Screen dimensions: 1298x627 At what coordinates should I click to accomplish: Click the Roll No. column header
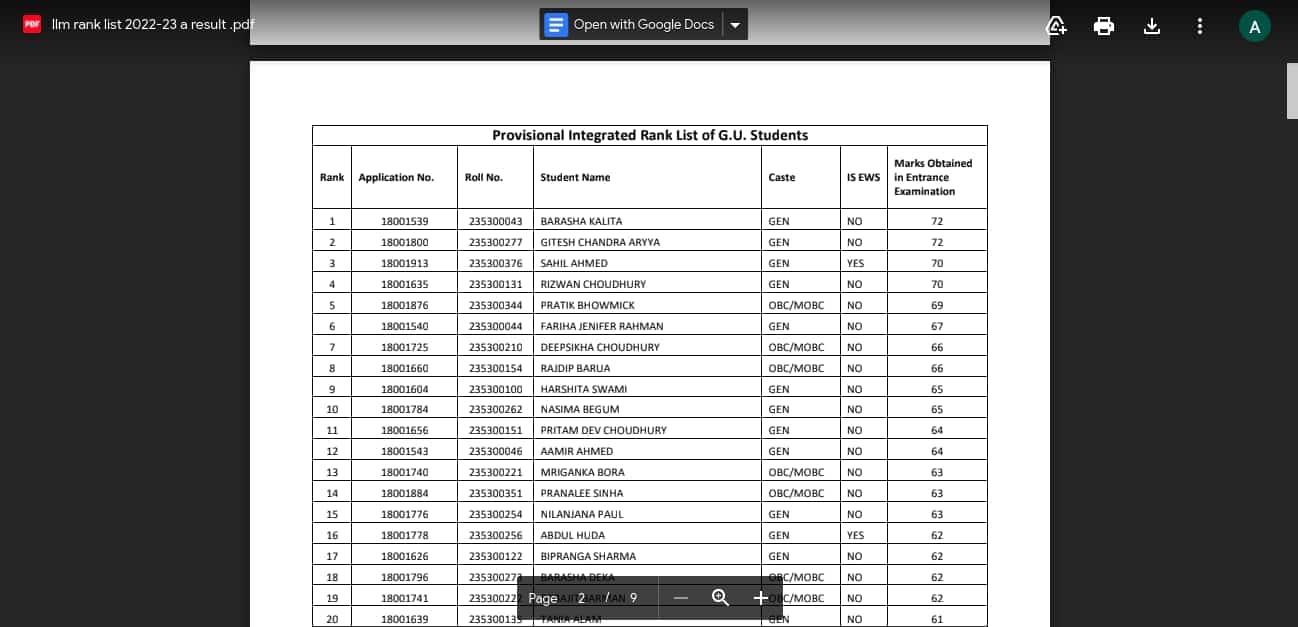(x=484, y=177)
